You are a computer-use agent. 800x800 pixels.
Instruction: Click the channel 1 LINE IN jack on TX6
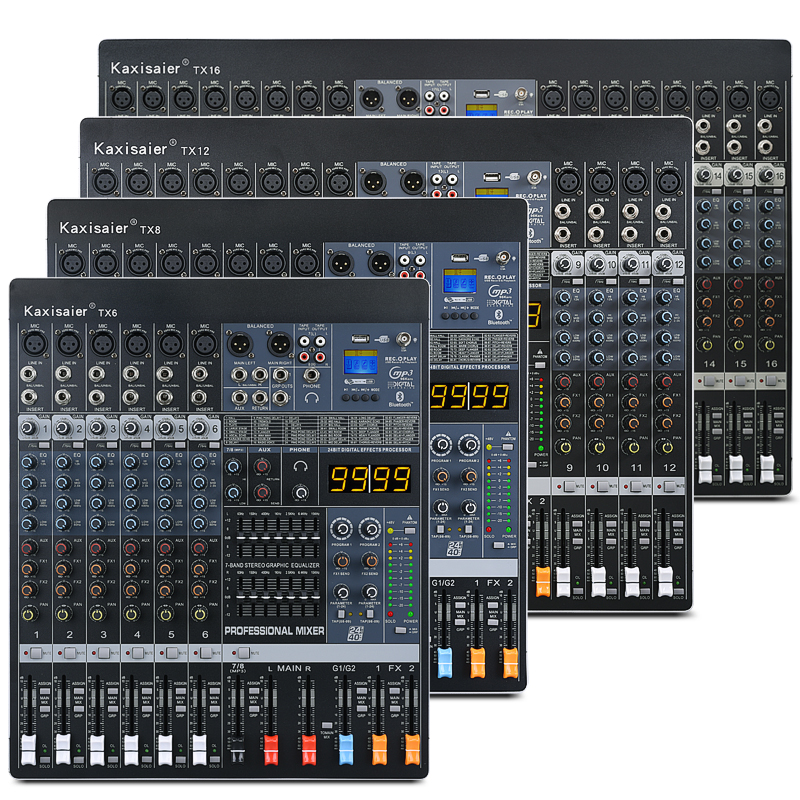coord(29,374)
